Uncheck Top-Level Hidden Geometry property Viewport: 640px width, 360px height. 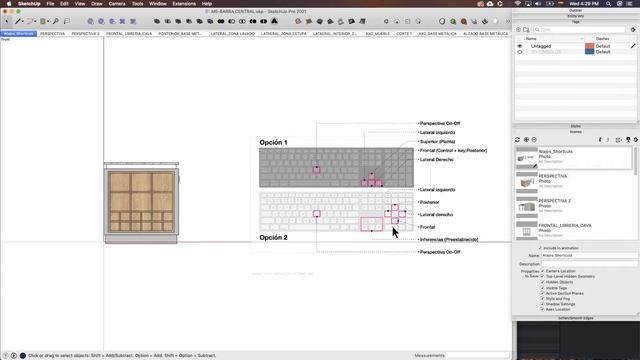pyautogui.click(x=542, y=276)
